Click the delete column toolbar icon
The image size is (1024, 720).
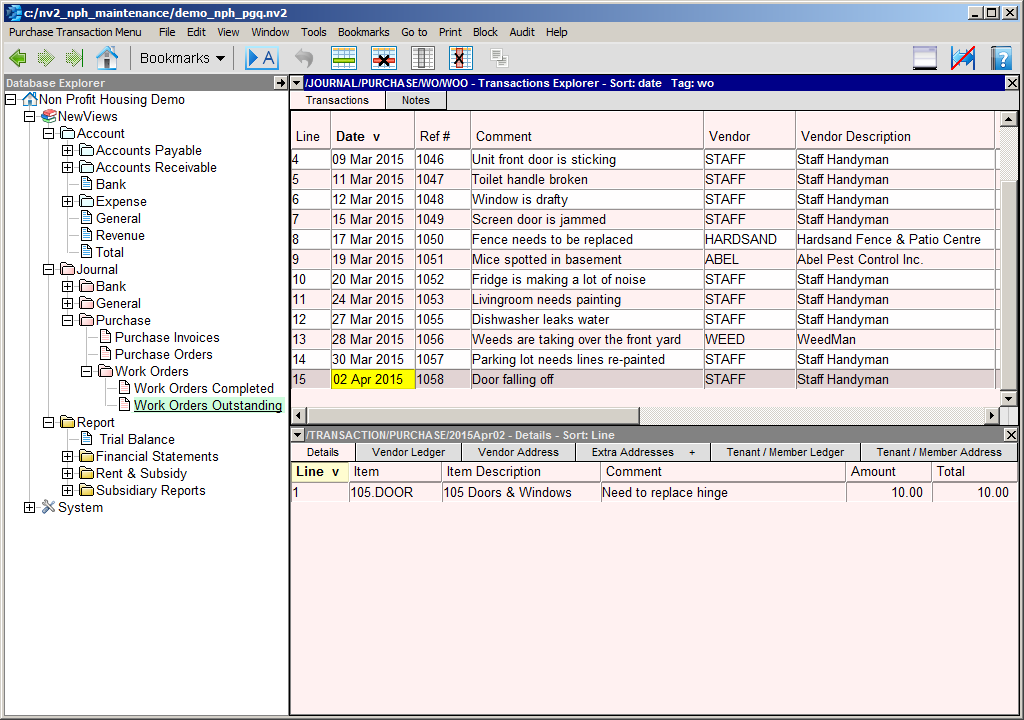(x=461, y=58)
